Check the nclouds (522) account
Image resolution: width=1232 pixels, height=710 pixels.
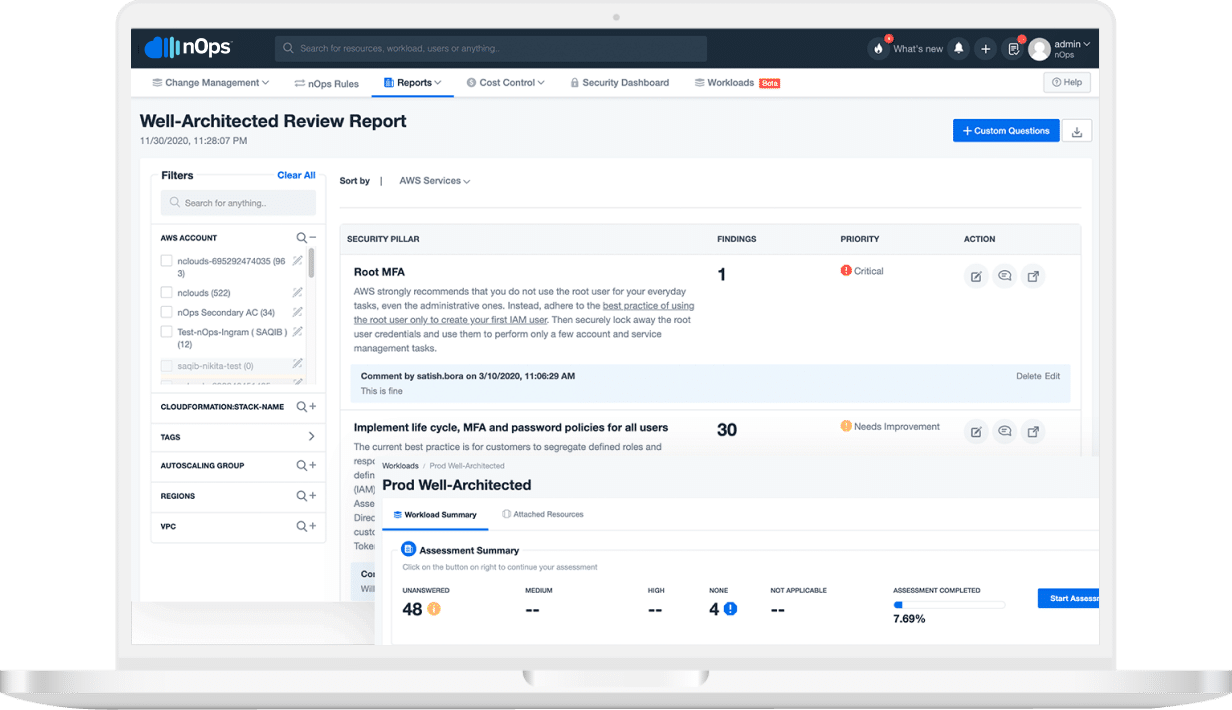tap(167, 293)
